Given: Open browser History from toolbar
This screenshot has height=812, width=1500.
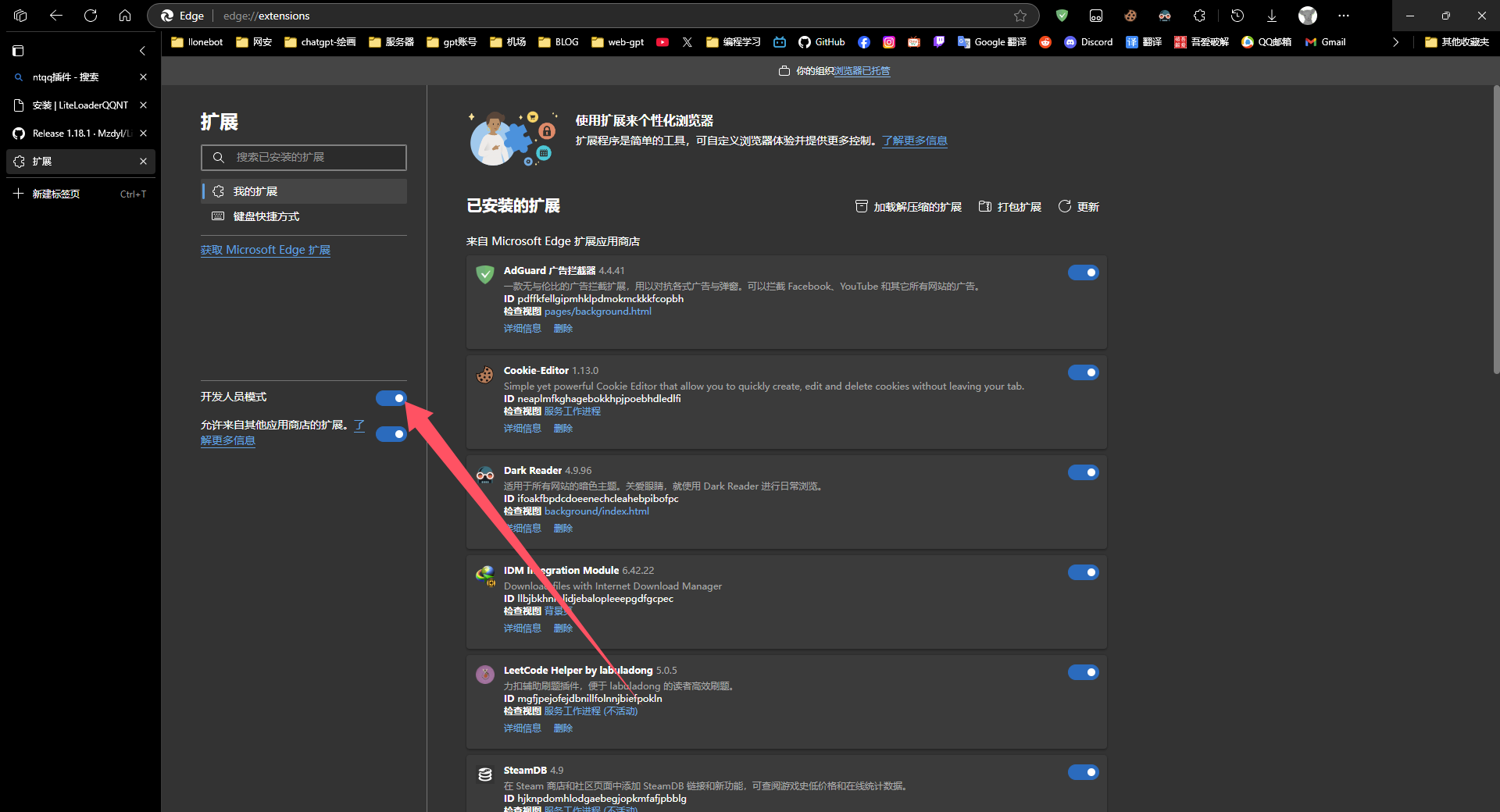Looking at the screenshot, I should point(1237,16).
